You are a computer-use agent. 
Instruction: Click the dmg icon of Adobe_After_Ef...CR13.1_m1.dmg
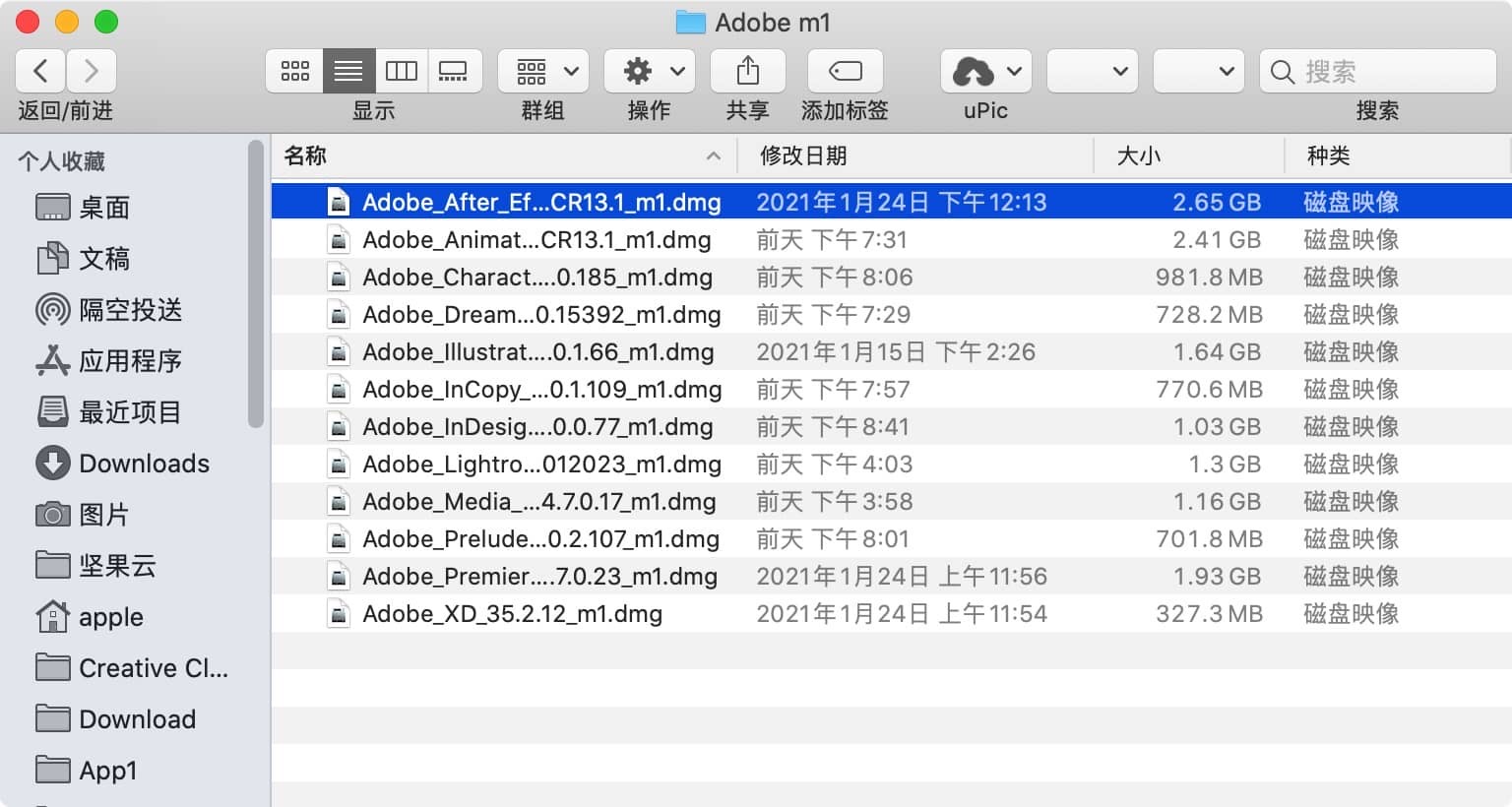point(339,202)
